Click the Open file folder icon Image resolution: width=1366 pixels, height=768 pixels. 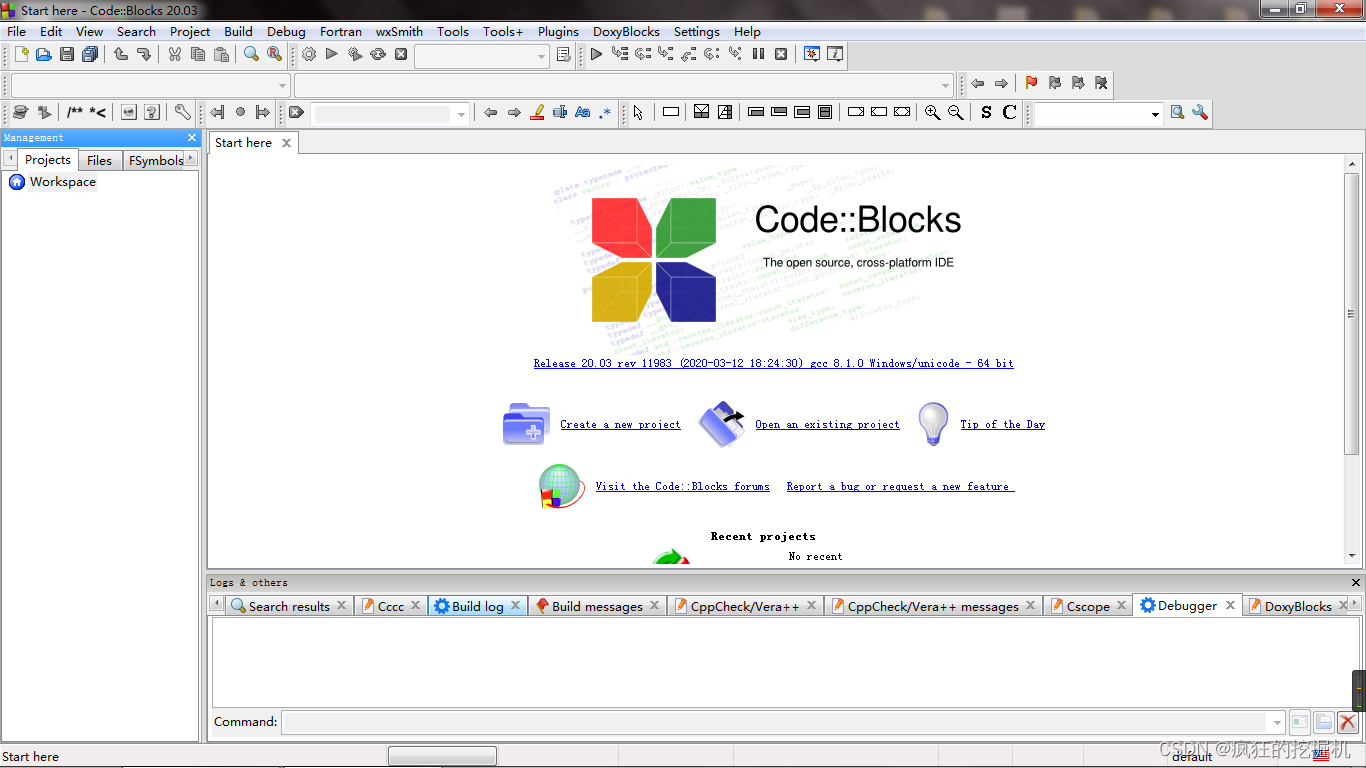coord(44,54)
